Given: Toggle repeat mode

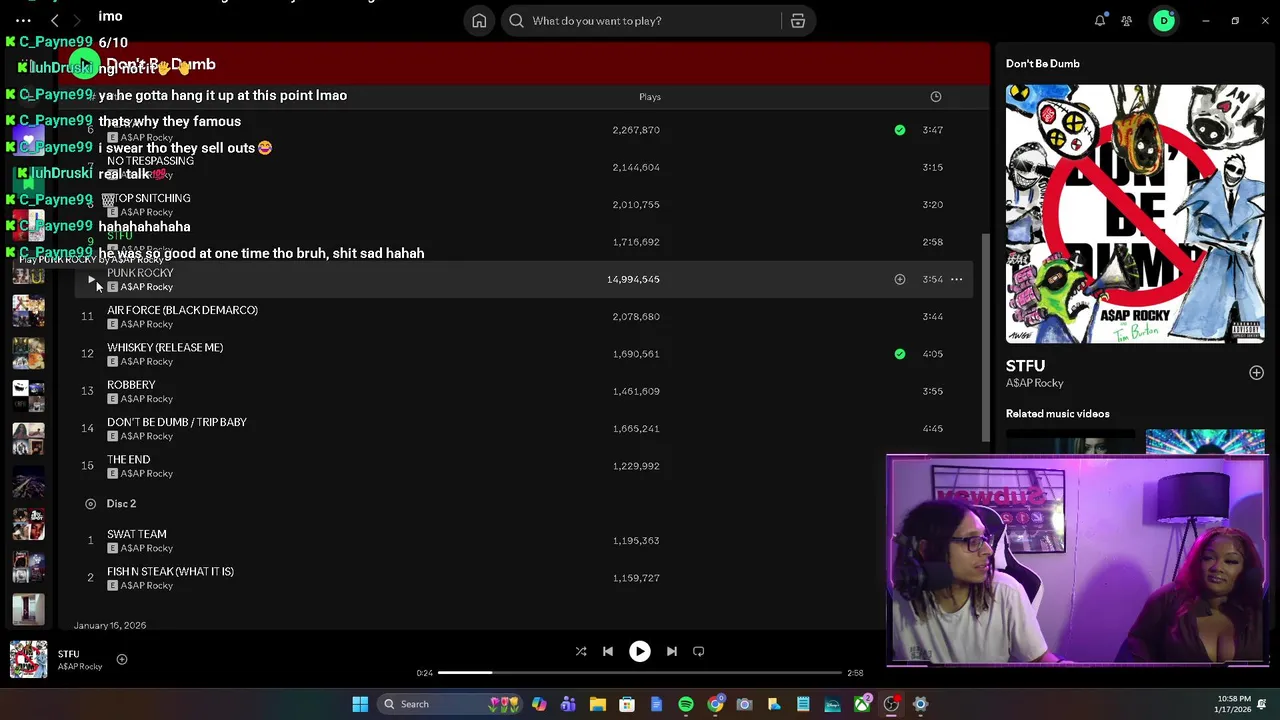Looking at the screenshot, I should point(699,651).
